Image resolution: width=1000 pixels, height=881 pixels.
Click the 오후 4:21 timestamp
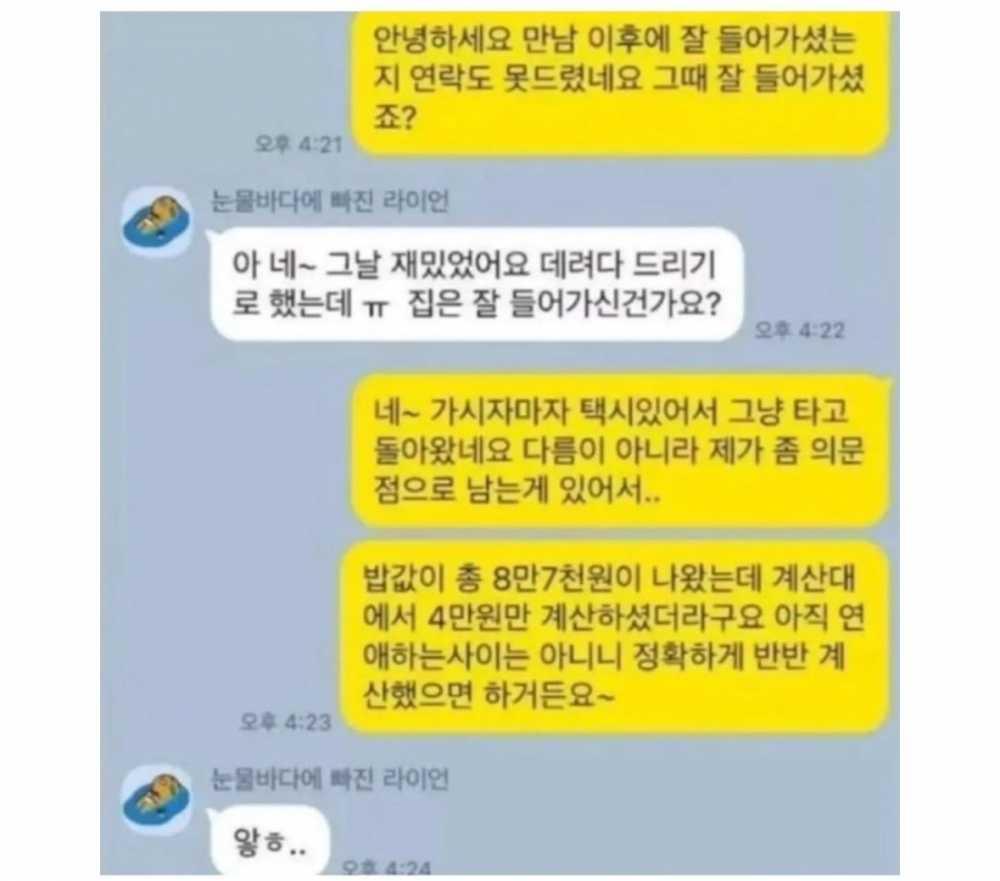pyautogui.click(x=298, y=144)
